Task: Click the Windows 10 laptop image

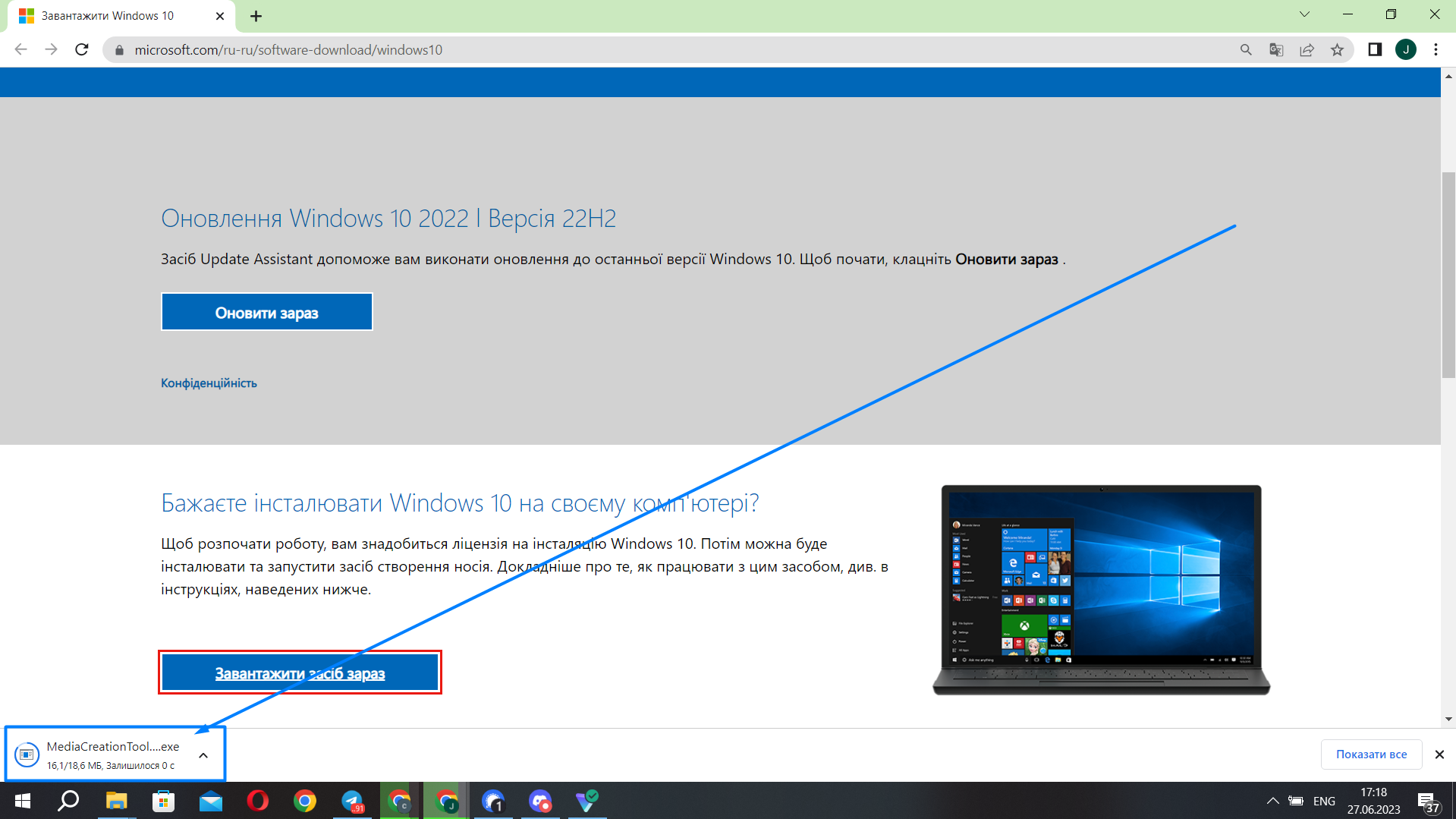Action: tap(1101, 590)
